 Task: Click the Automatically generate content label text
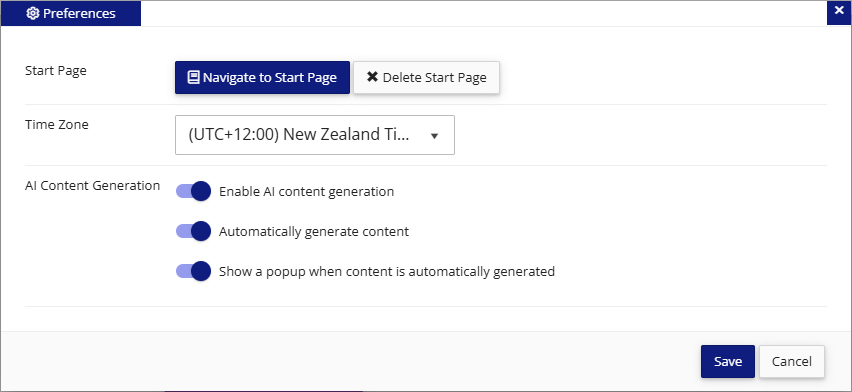(314, 232)
